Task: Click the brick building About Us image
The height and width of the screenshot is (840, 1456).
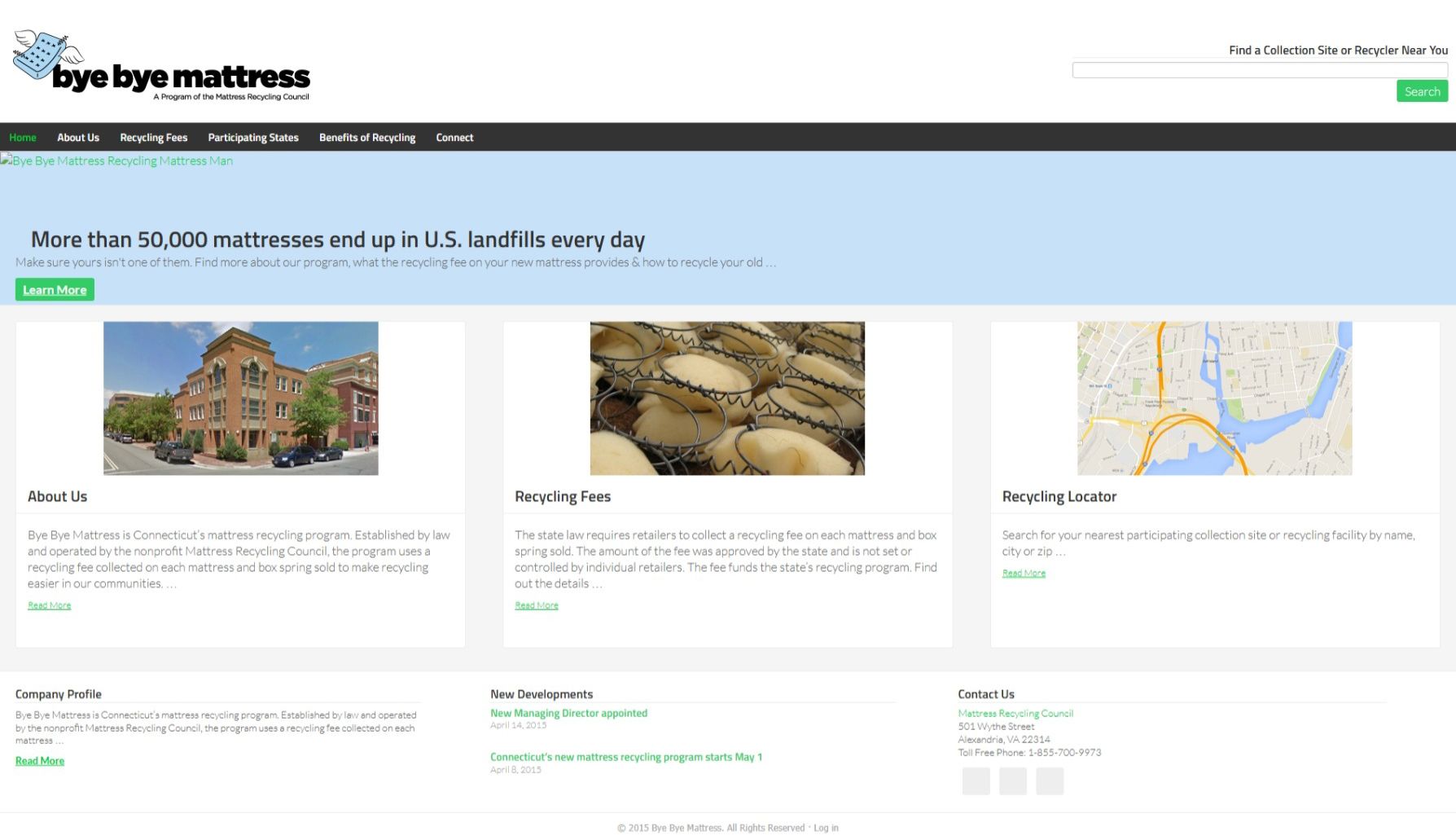Action: (x=241, y=398)
